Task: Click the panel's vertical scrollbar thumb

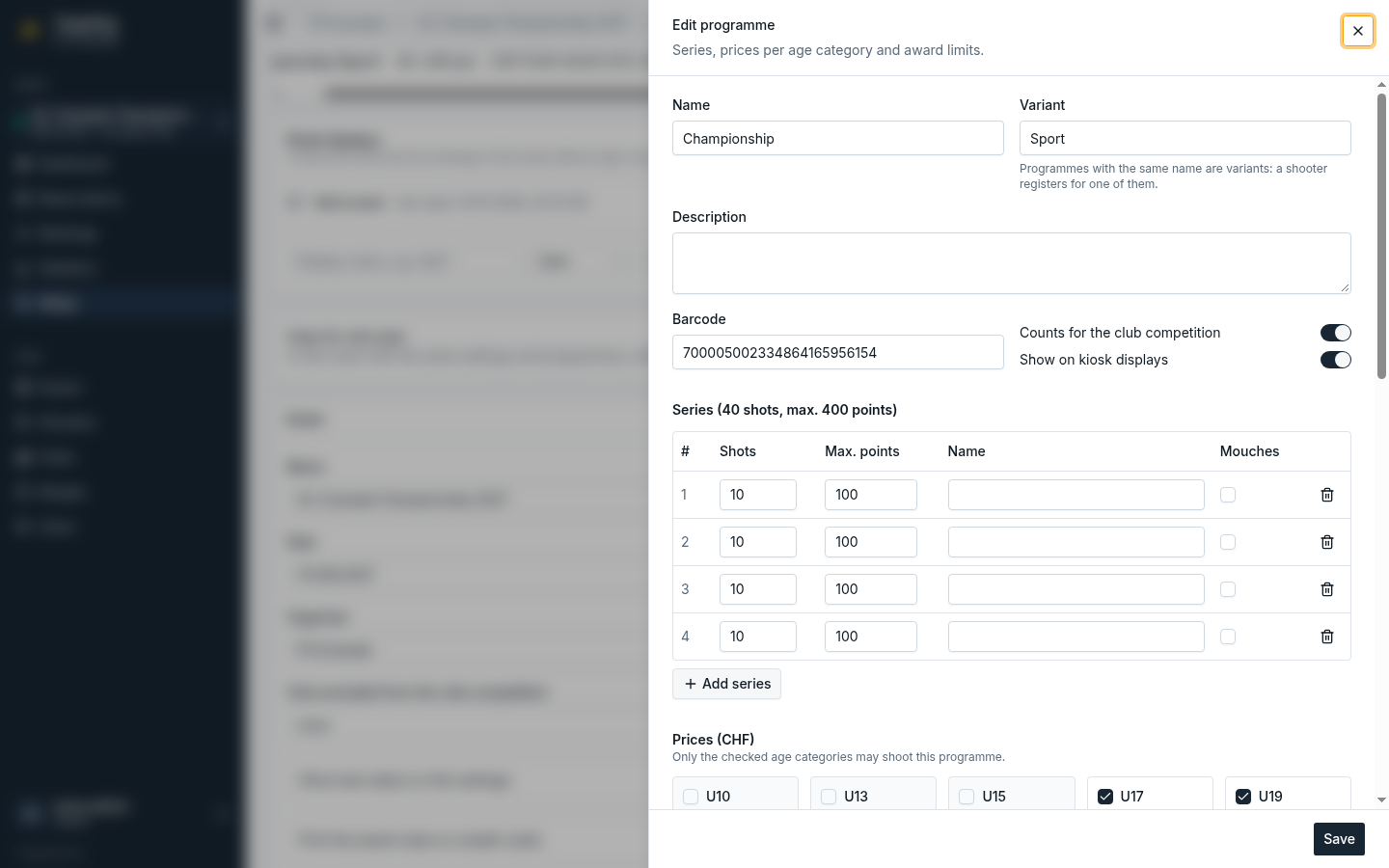Action: 1381,236
